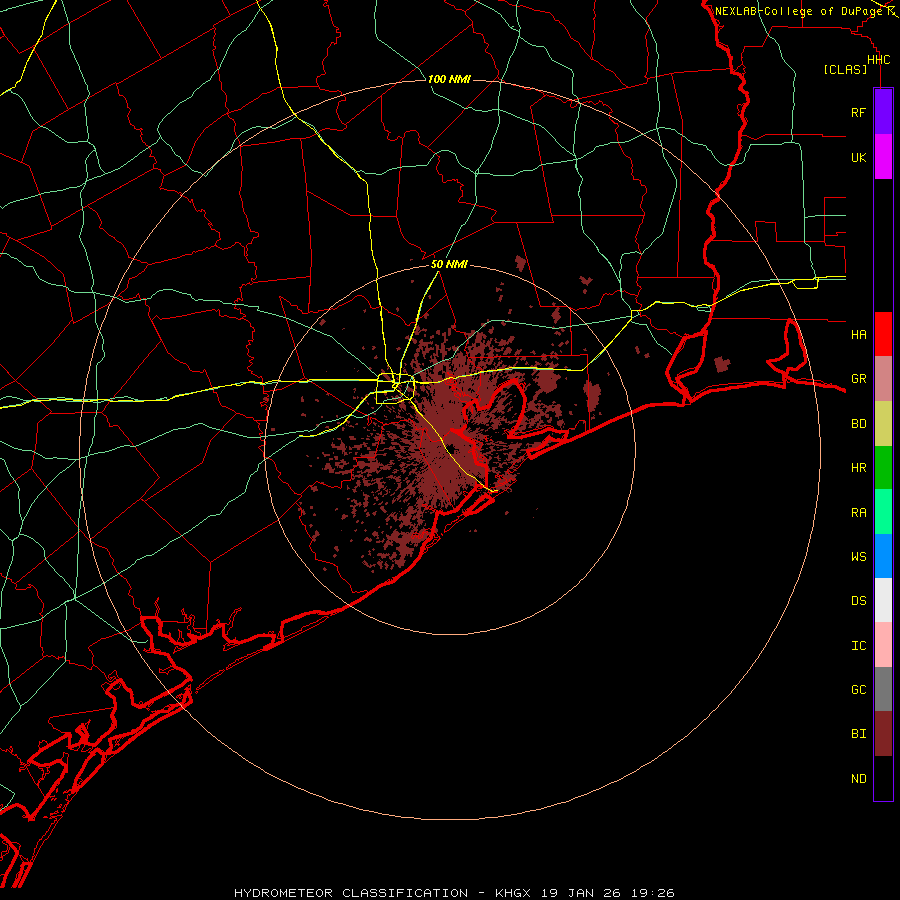The image size is (900, 900).
Task: Click the HA red legend swatch
Action: click(x=883, y=334)
